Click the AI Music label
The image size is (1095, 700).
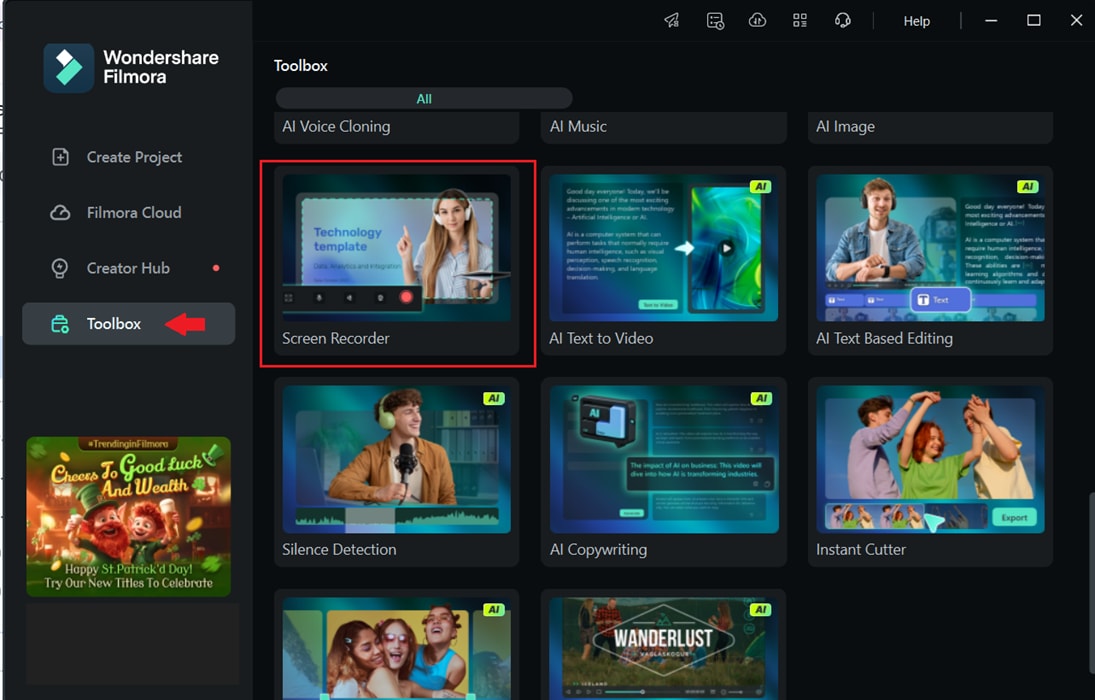[578, 126]
